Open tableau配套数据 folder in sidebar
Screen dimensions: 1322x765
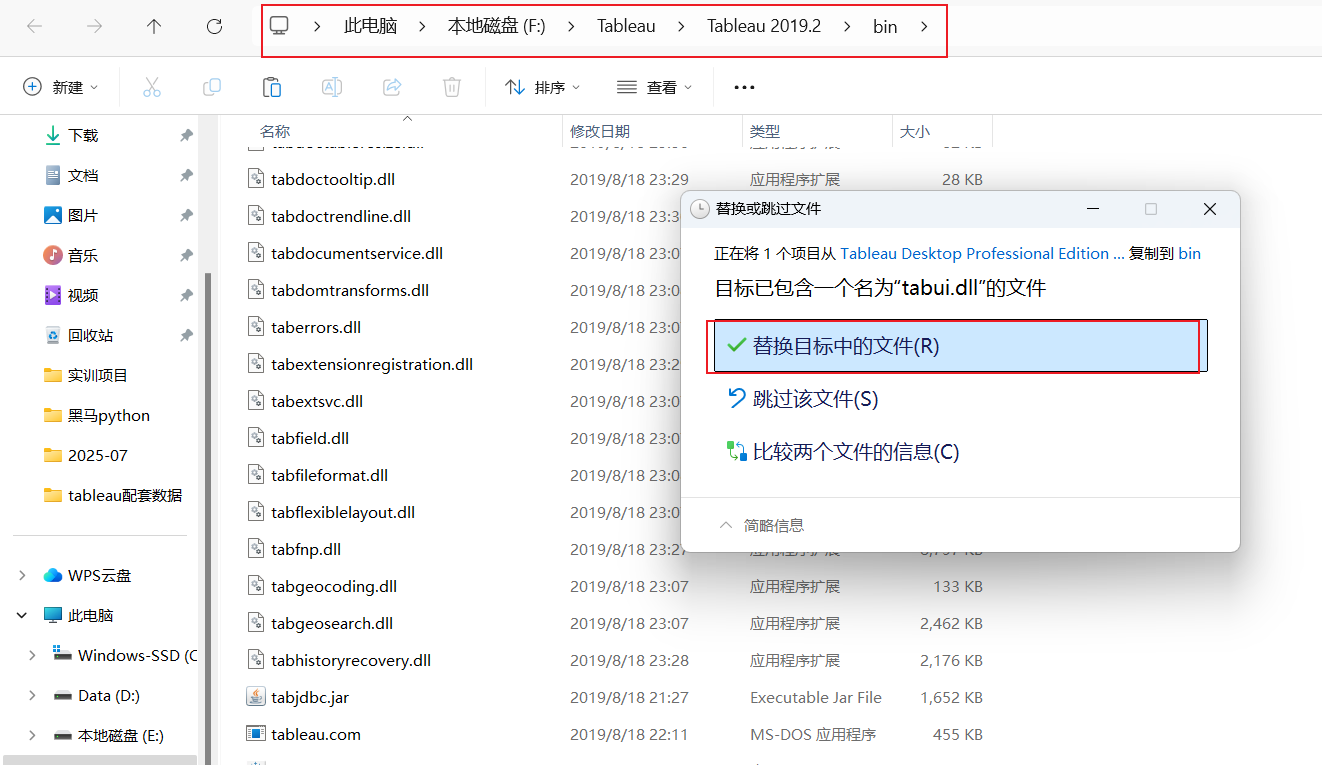pos(124,495)
